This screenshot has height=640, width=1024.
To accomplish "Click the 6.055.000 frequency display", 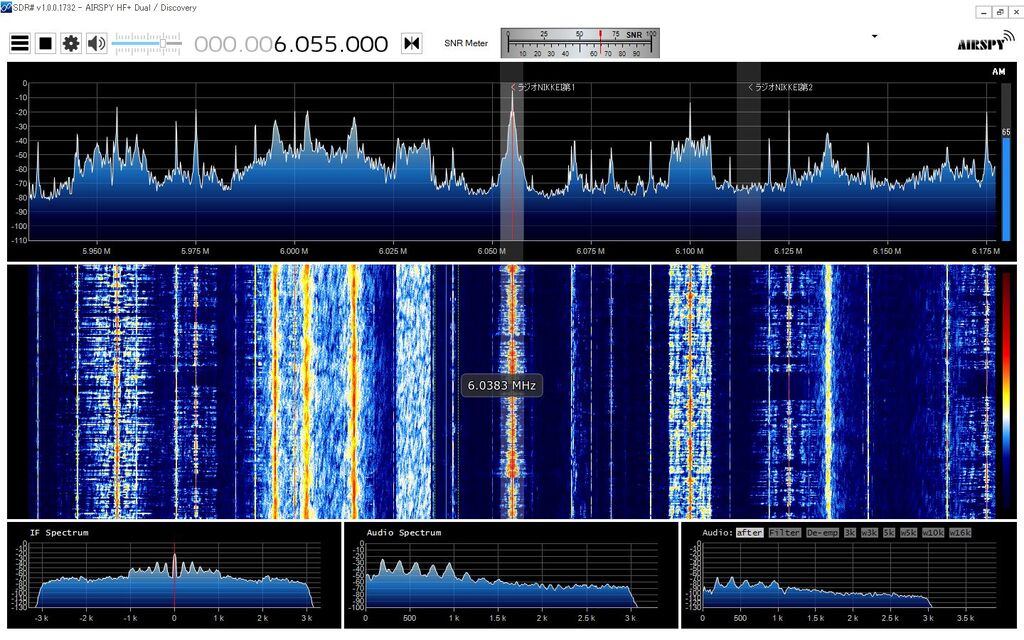I will [x=330, y=44].
